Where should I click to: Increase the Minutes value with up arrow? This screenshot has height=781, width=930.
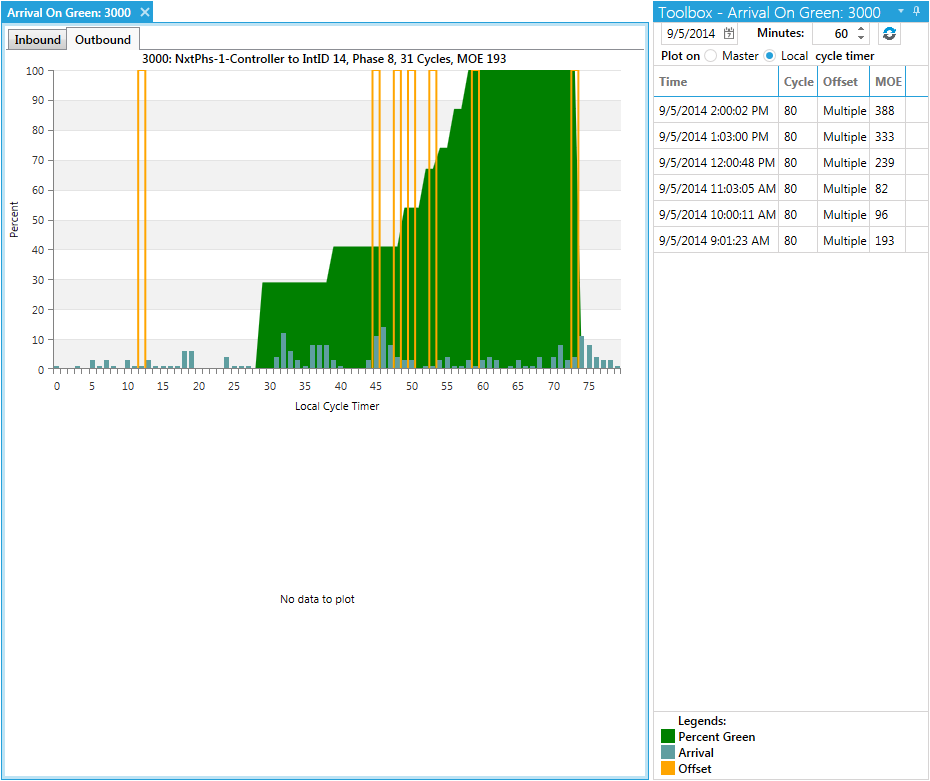click(861, 29)
